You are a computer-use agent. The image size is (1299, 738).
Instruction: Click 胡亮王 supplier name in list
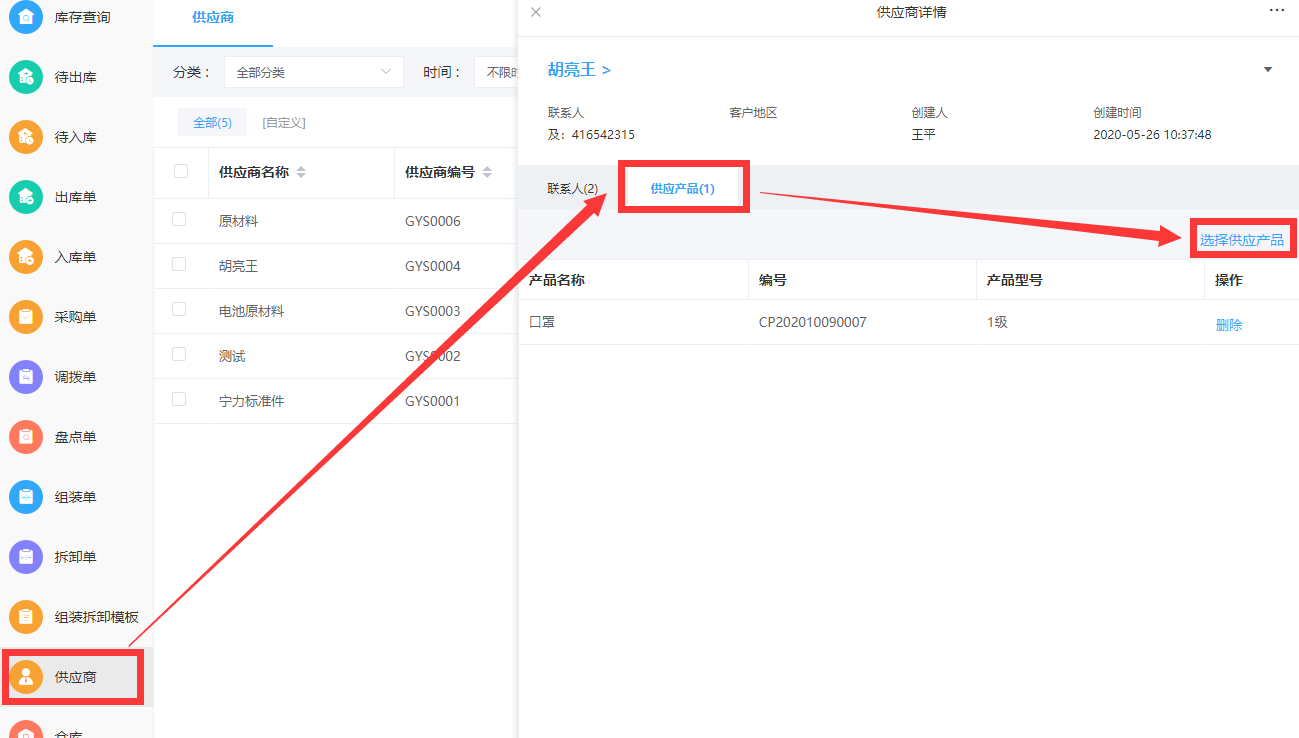pos(238,266)
